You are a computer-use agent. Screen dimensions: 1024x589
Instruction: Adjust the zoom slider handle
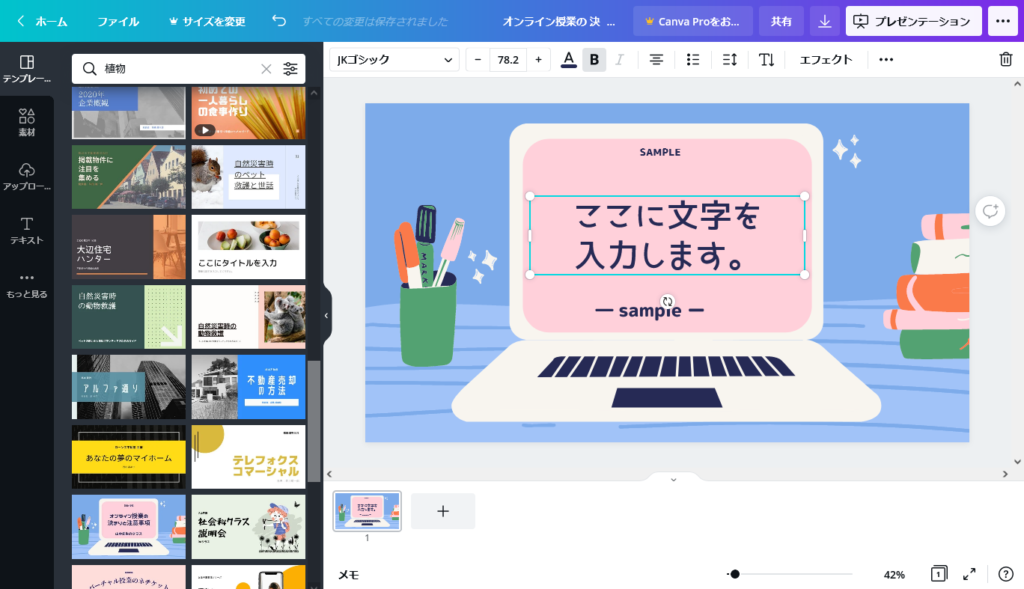pos(735,574)
